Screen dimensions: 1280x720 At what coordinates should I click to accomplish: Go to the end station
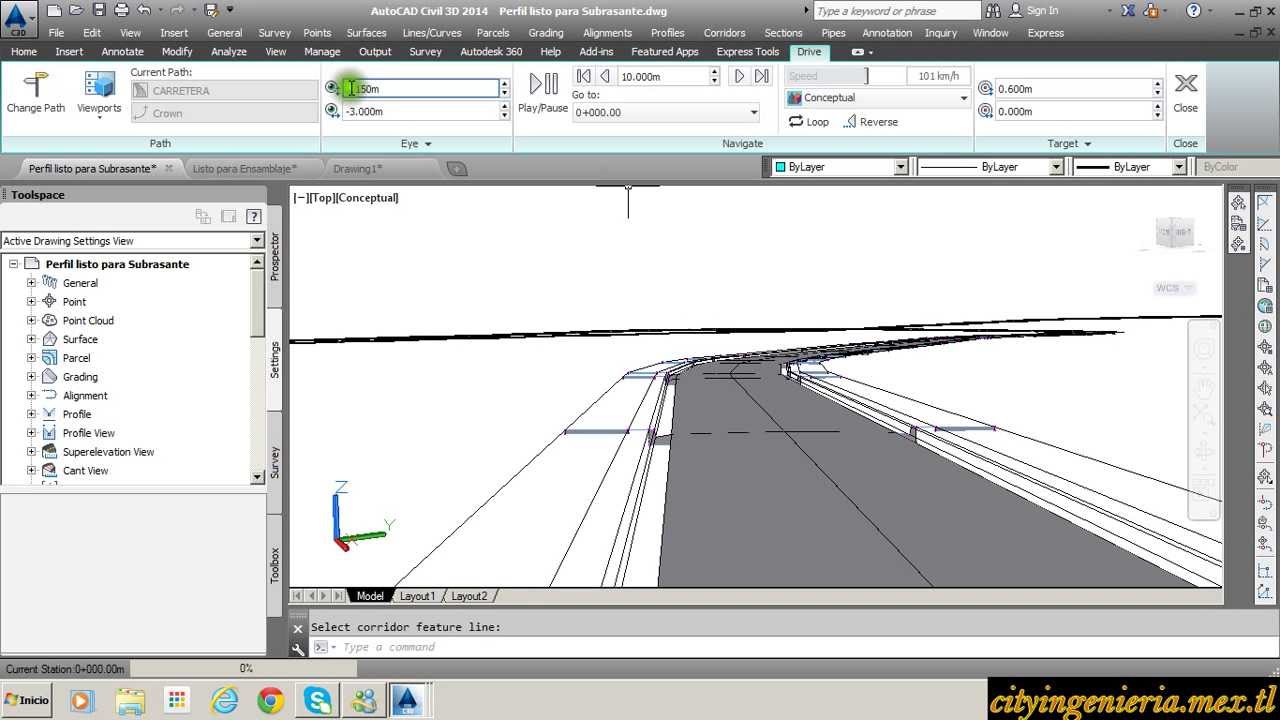click(x=761, y=76)
